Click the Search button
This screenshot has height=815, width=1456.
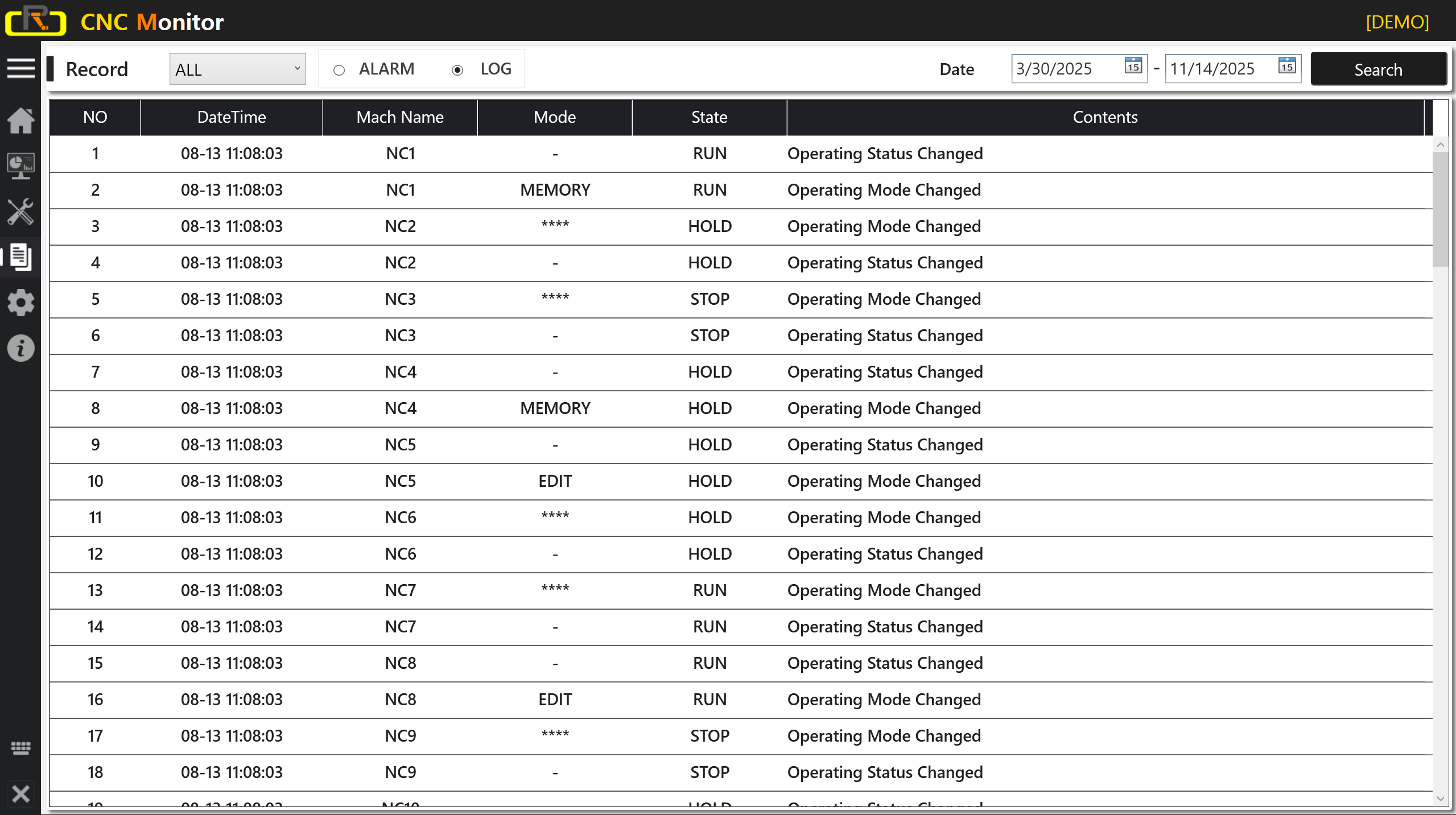[1378, 69]
